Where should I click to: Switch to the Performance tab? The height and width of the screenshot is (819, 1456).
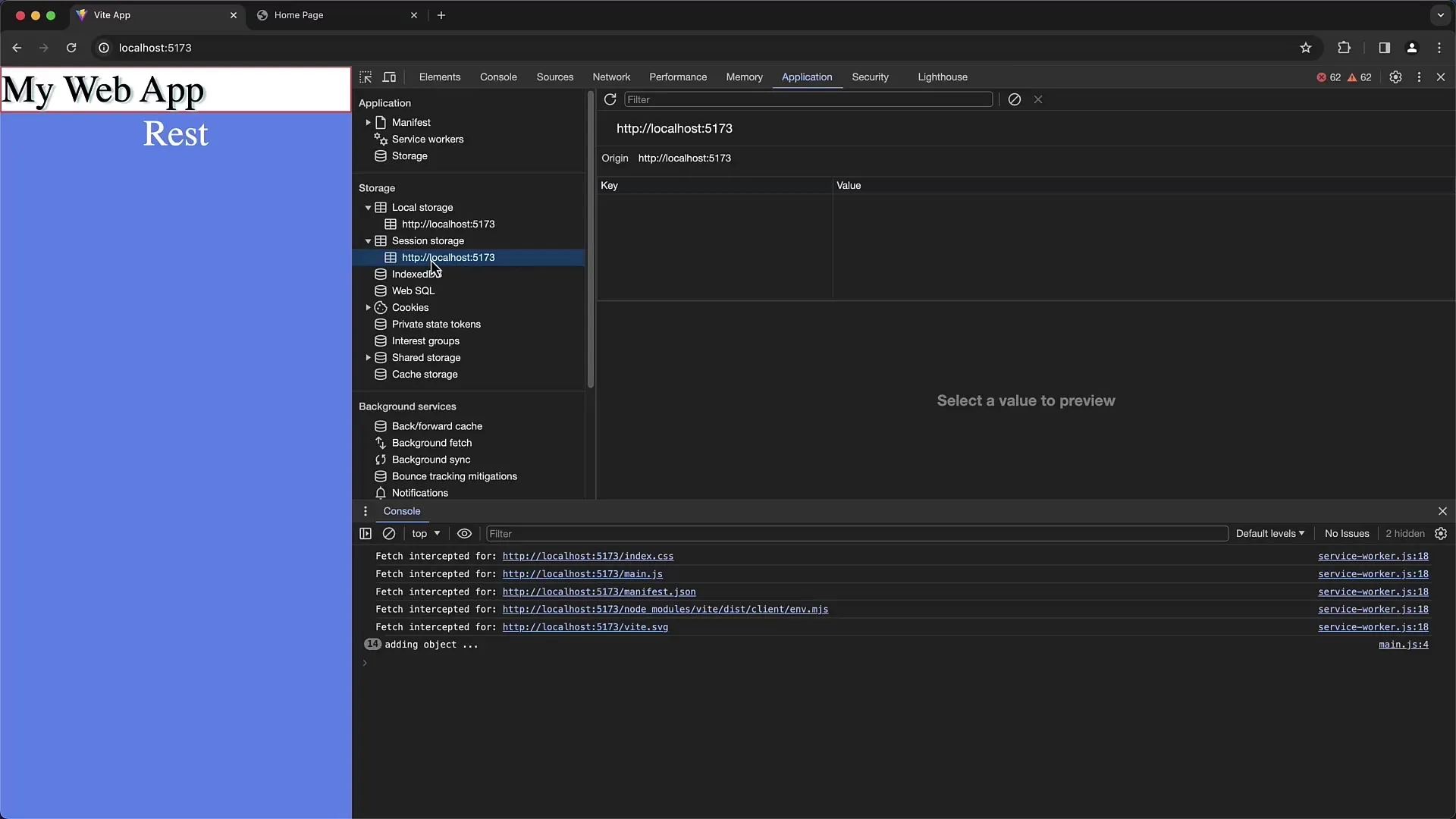pyautogui.click(x=678, y=77)
